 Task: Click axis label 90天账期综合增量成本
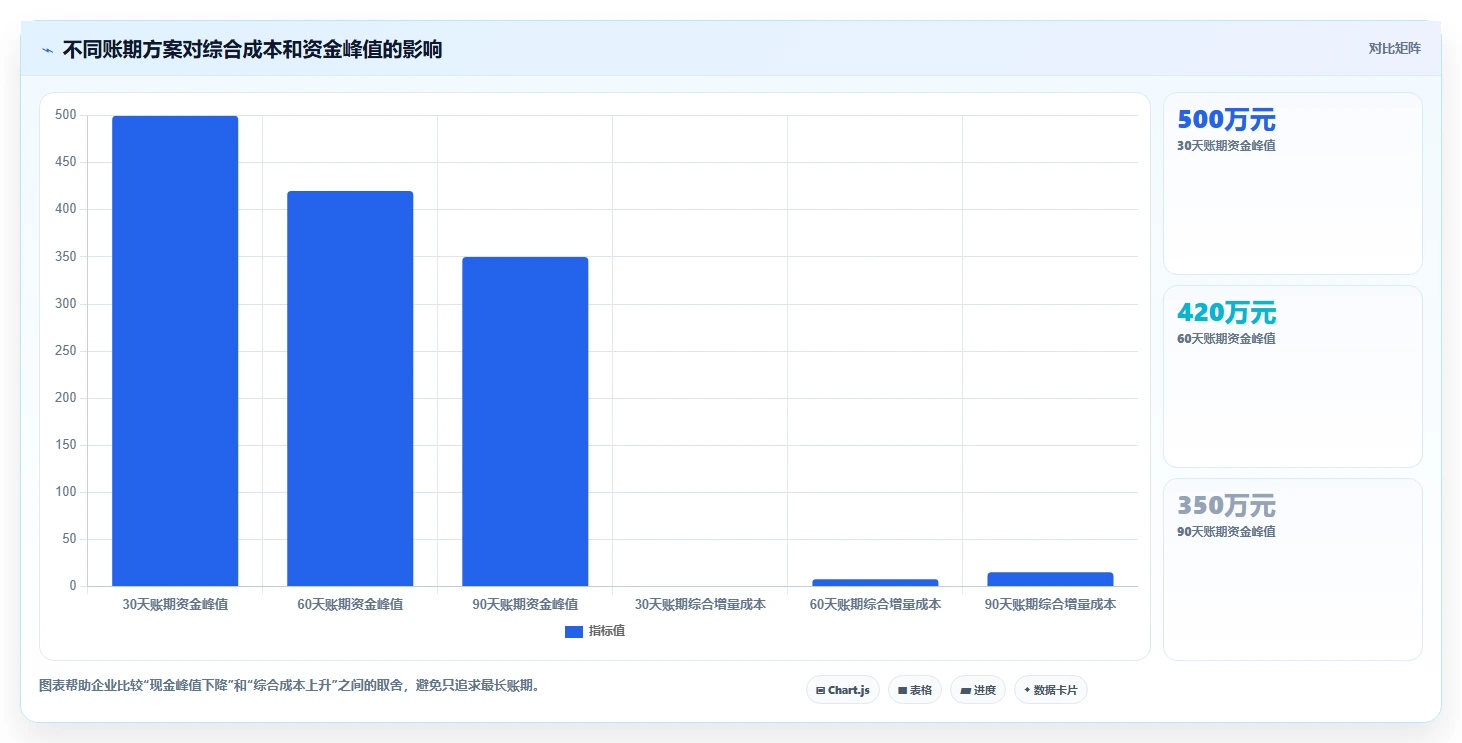(1050, 605)
